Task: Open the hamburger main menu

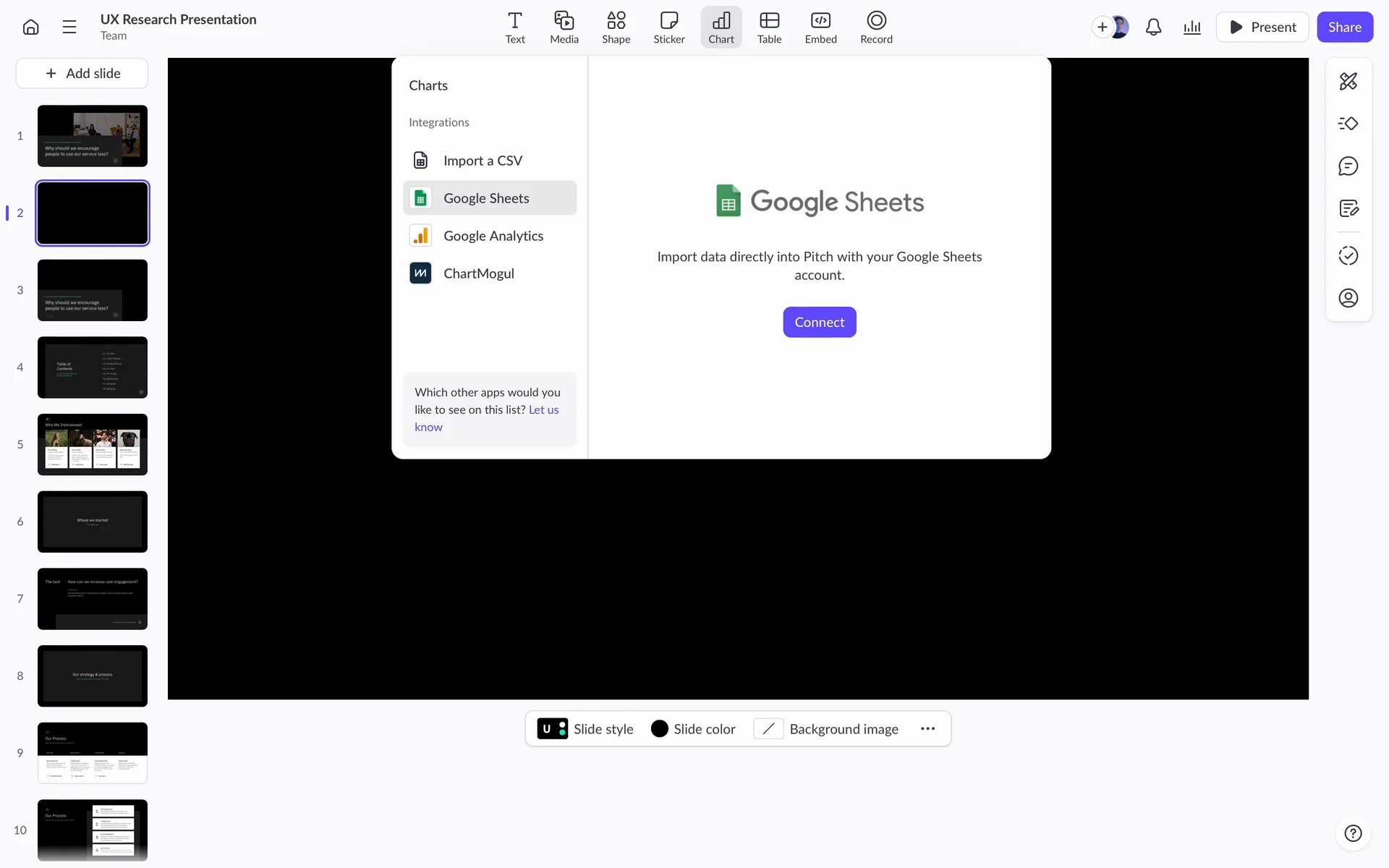Action: click(x=69, y=27)
